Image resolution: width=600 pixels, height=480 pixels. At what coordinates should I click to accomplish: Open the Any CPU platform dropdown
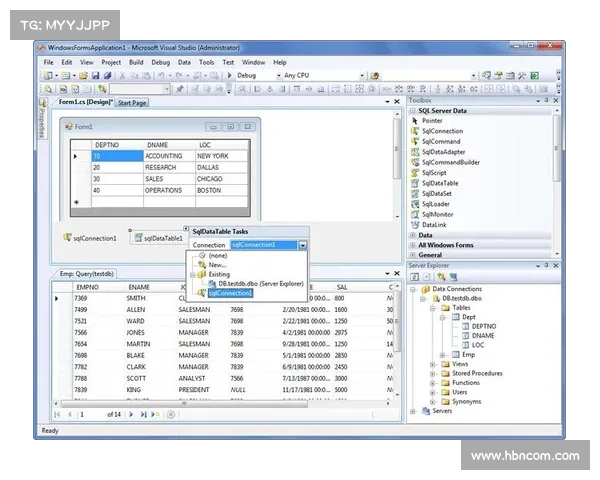pyautogui.click(x=362, y=75)
